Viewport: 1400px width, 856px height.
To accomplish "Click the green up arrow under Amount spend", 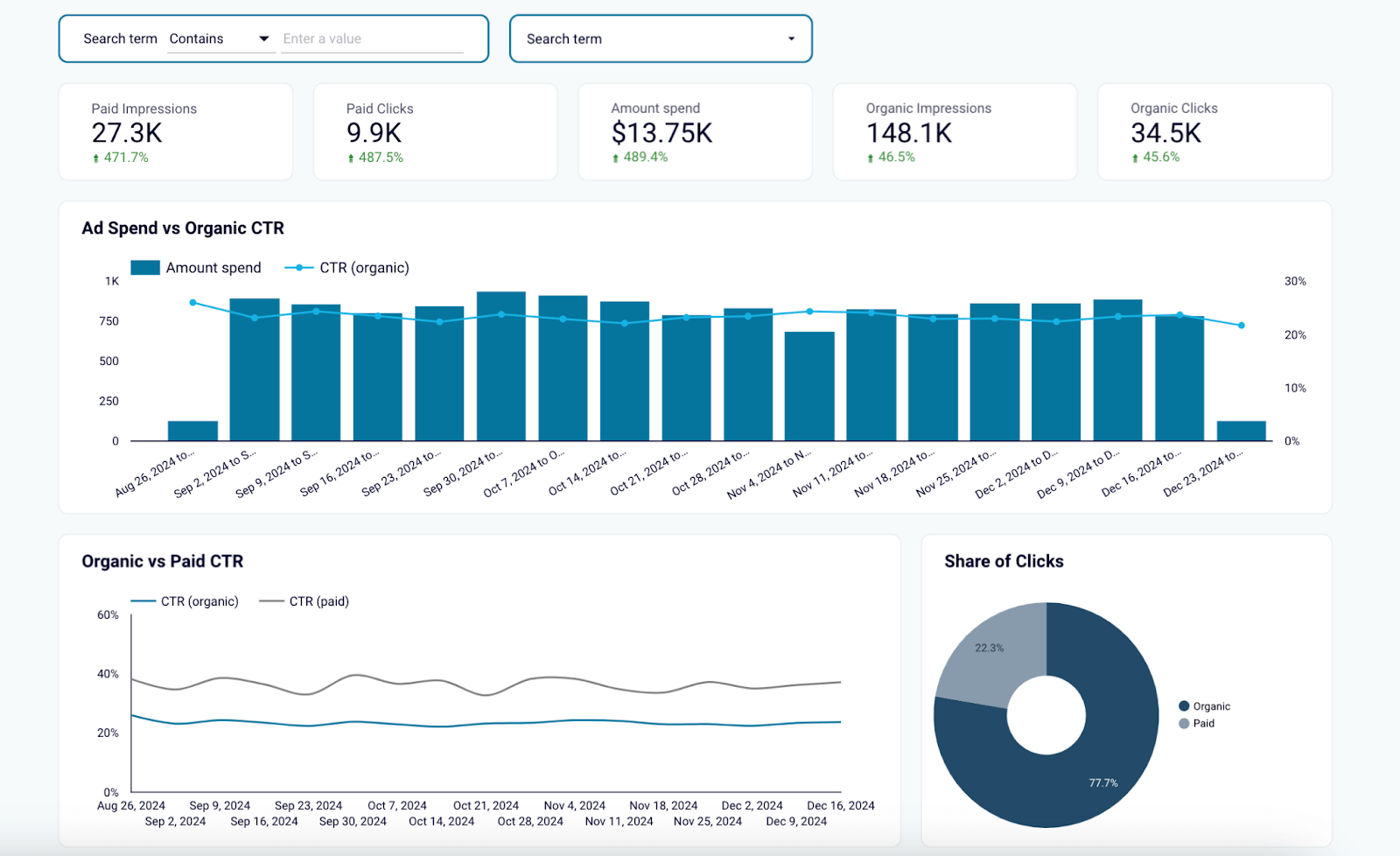I will click(616, 158).
